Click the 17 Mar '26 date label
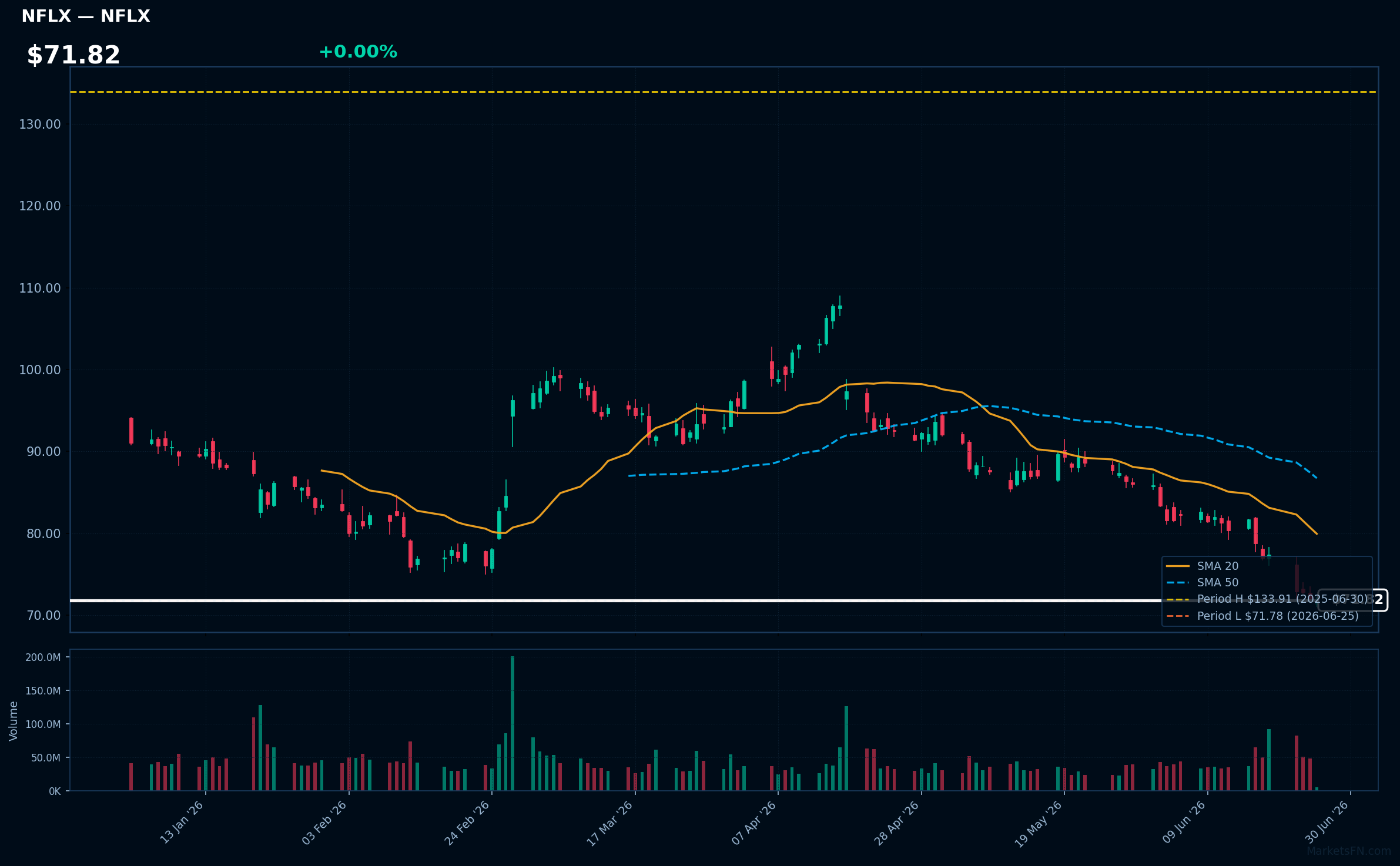1400x866 pixels. 610,823
